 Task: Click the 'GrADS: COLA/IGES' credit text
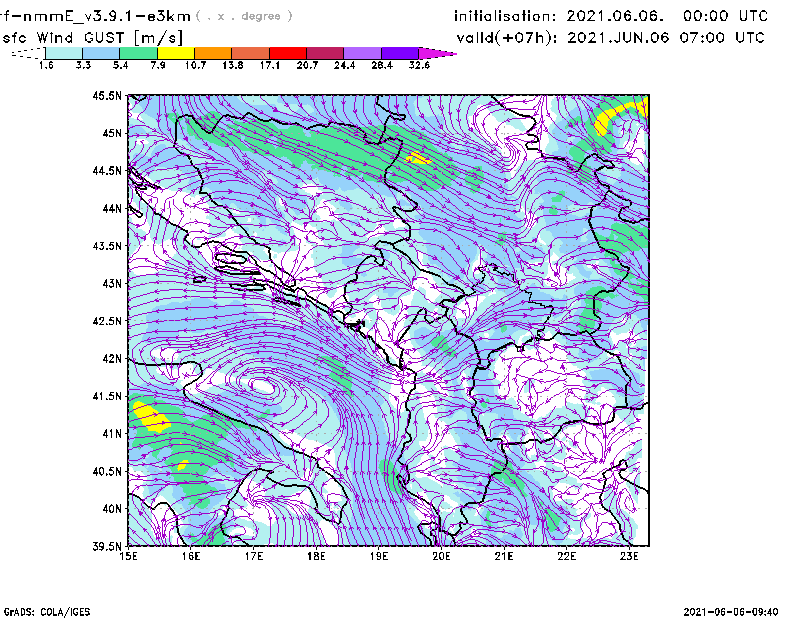(x=47, y=612)
